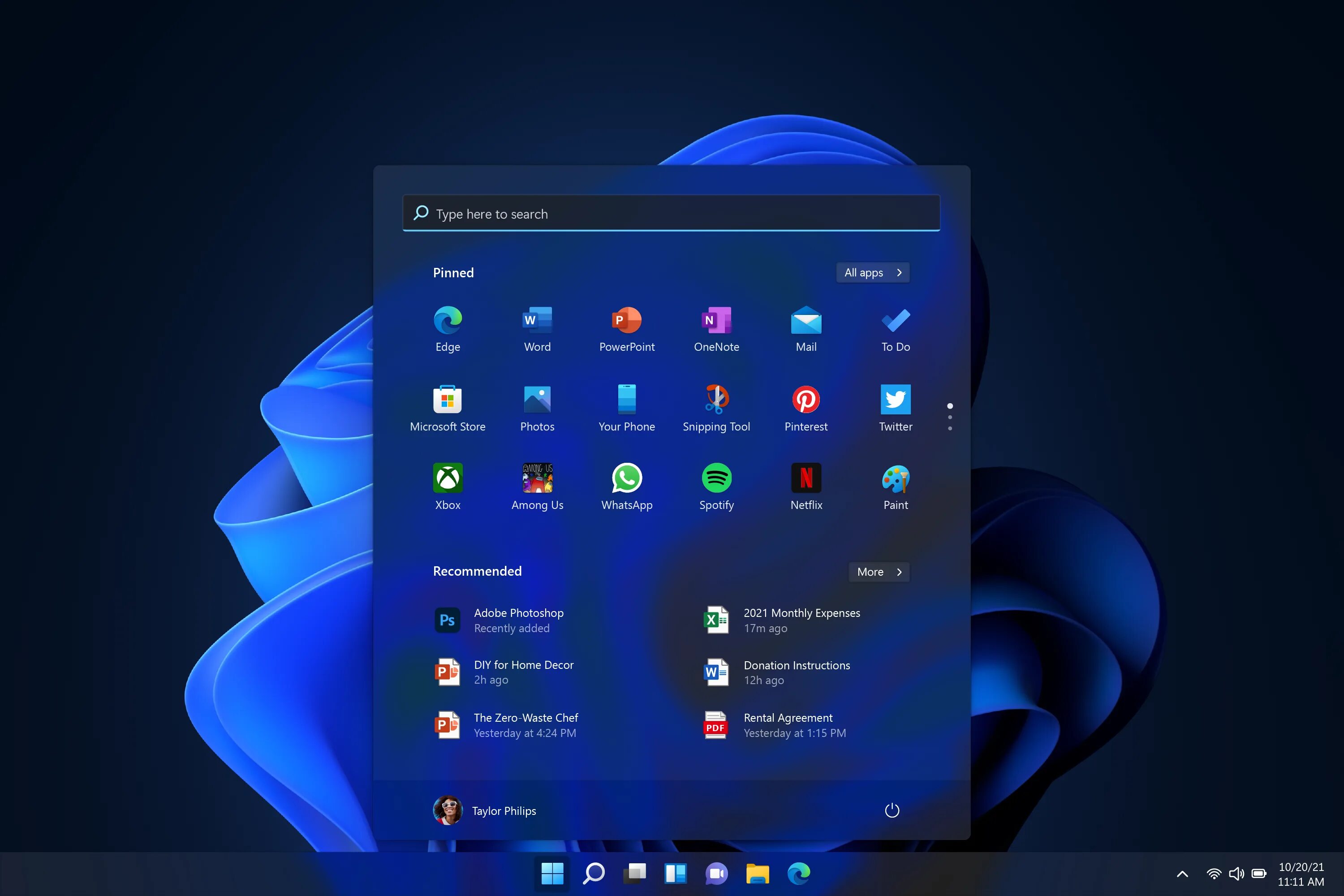Click More recommended items
This screenshot has height=896, width=1344.
pos(877,571)
